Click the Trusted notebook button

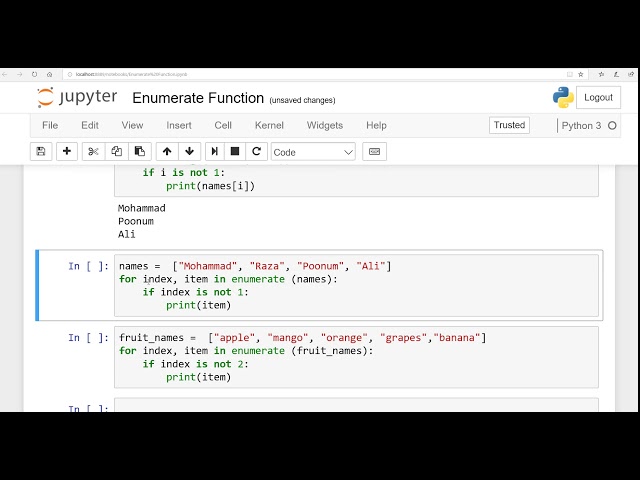(x=509, y=125)
